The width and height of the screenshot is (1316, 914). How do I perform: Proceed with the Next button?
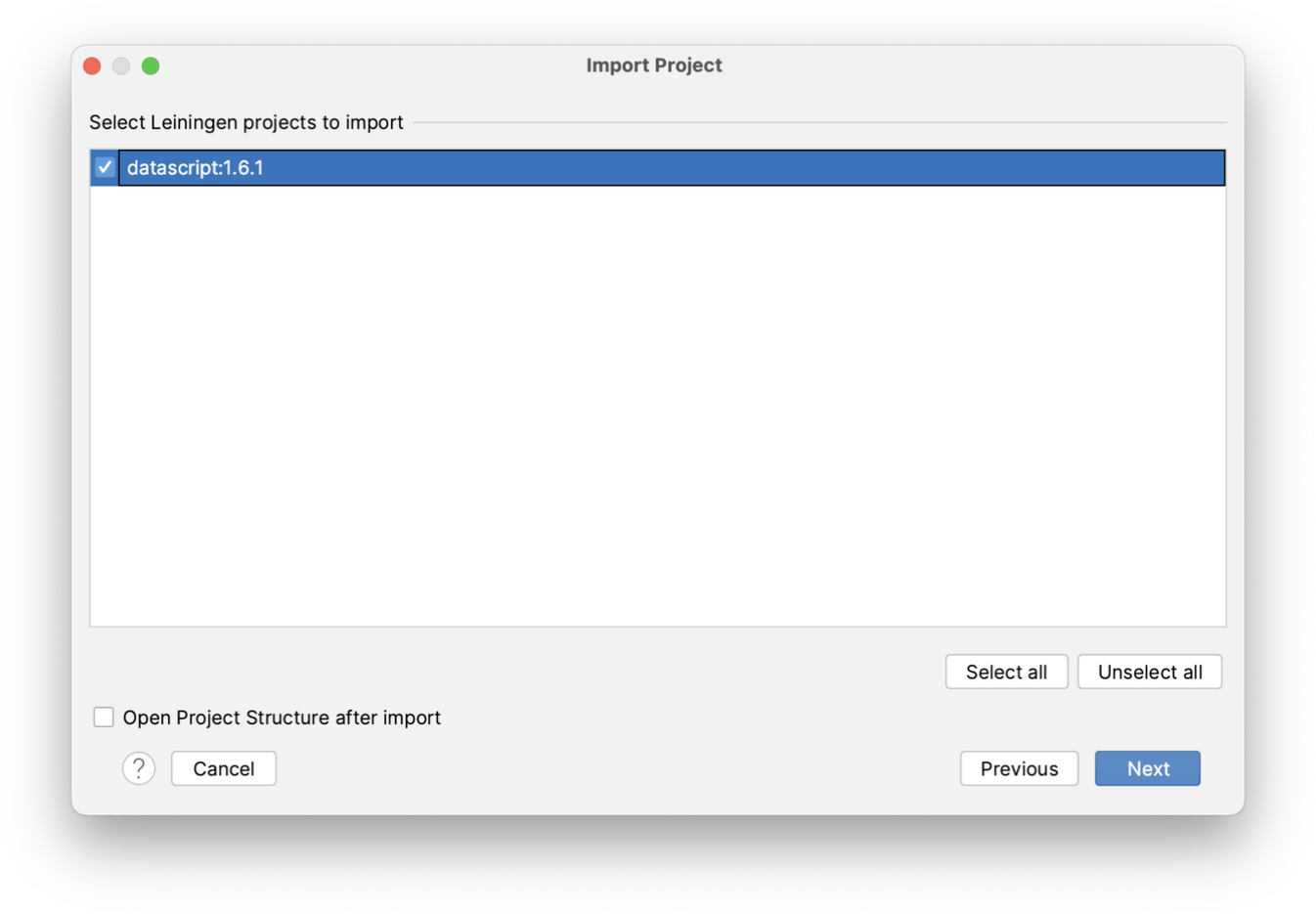point(1148,768)
